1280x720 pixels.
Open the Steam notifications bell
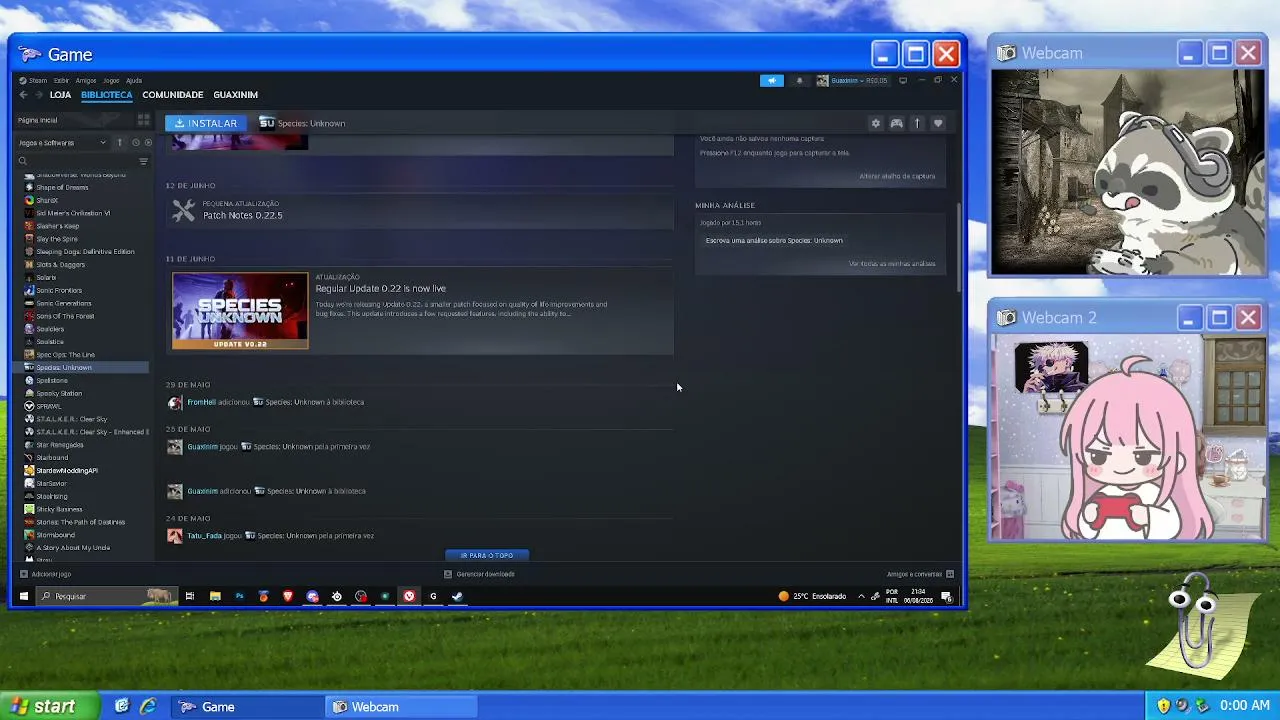[x=799, y=80]
